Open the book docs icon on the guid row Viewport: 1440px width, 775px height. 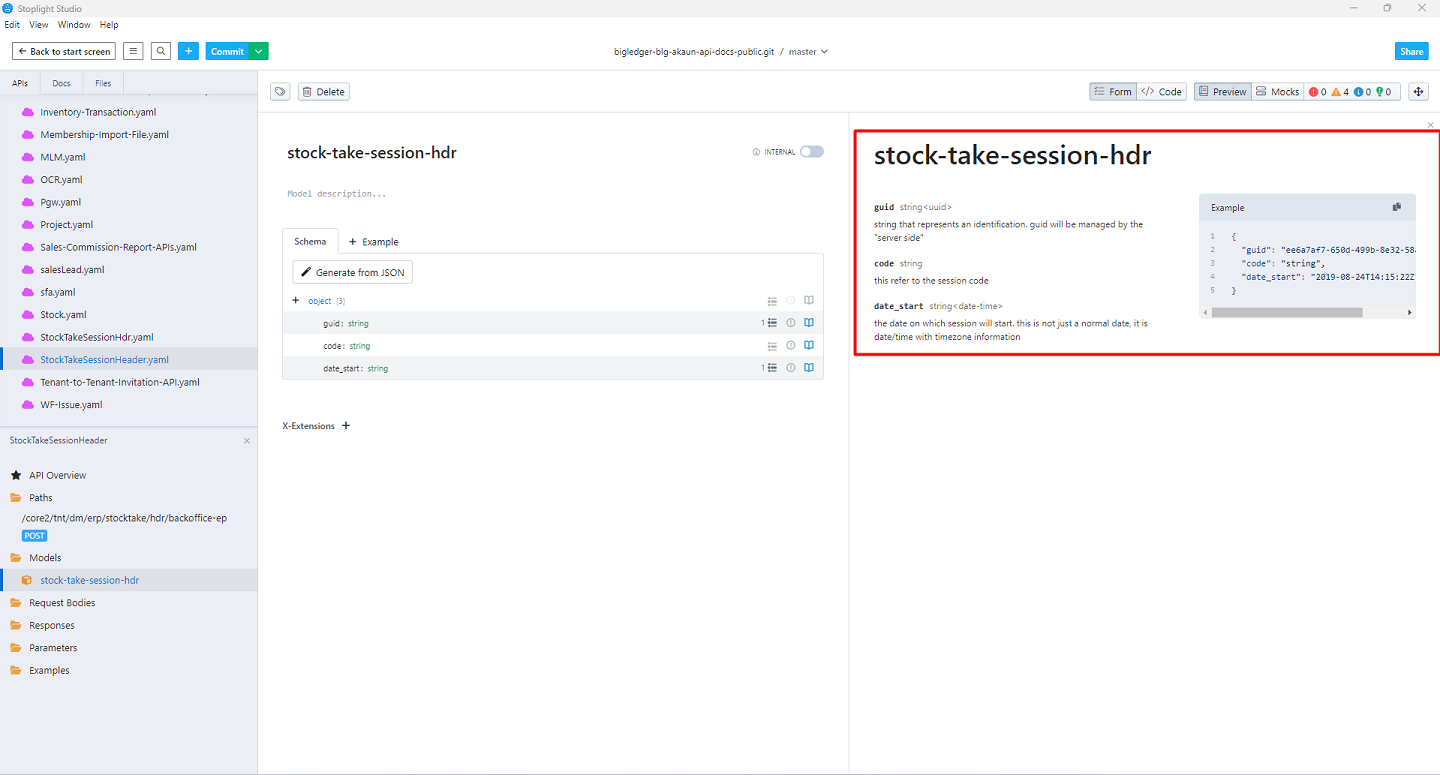click(x=809, y=323)
